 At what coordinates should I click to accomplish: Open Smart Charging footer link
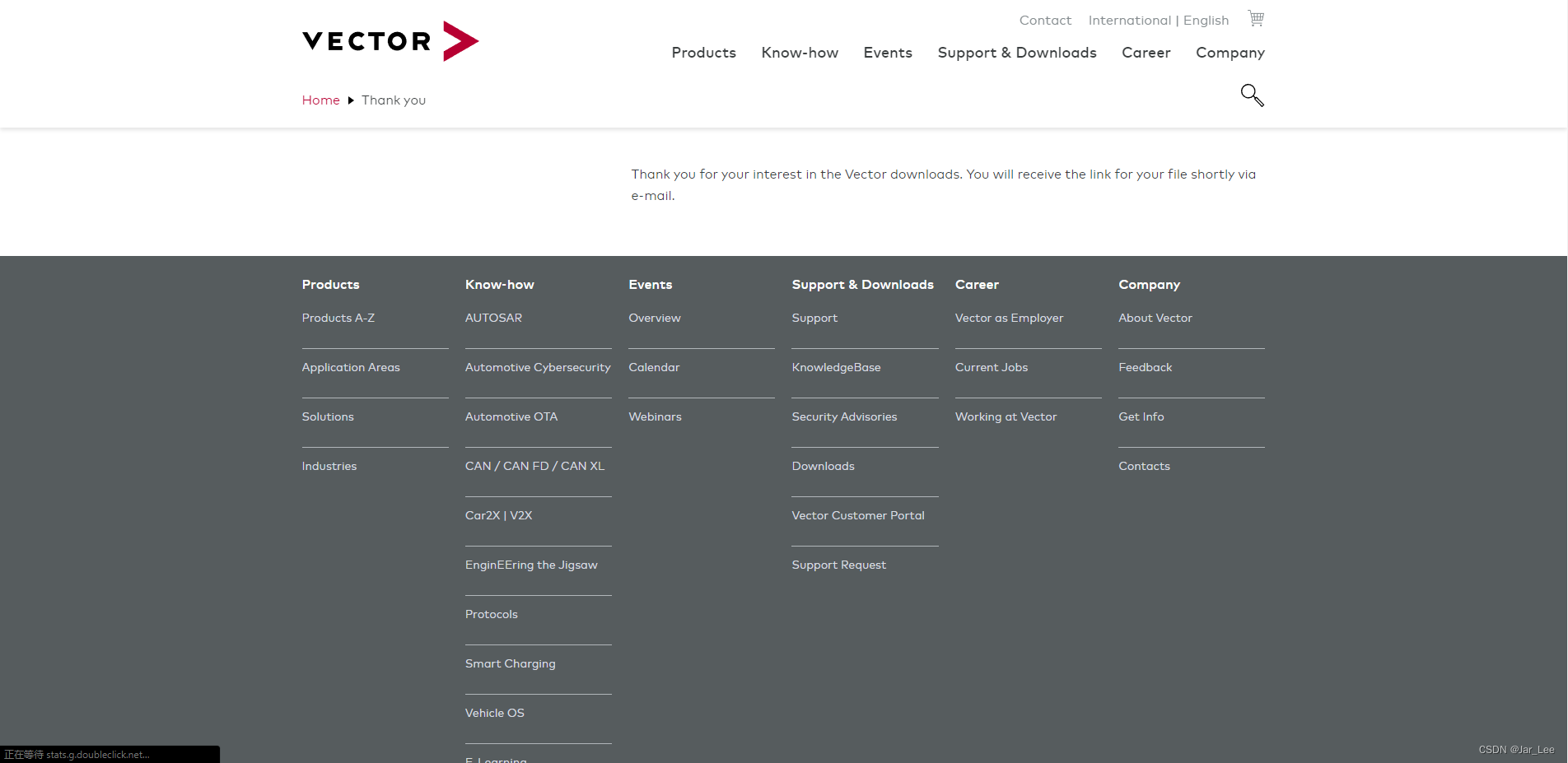[510, 663]
